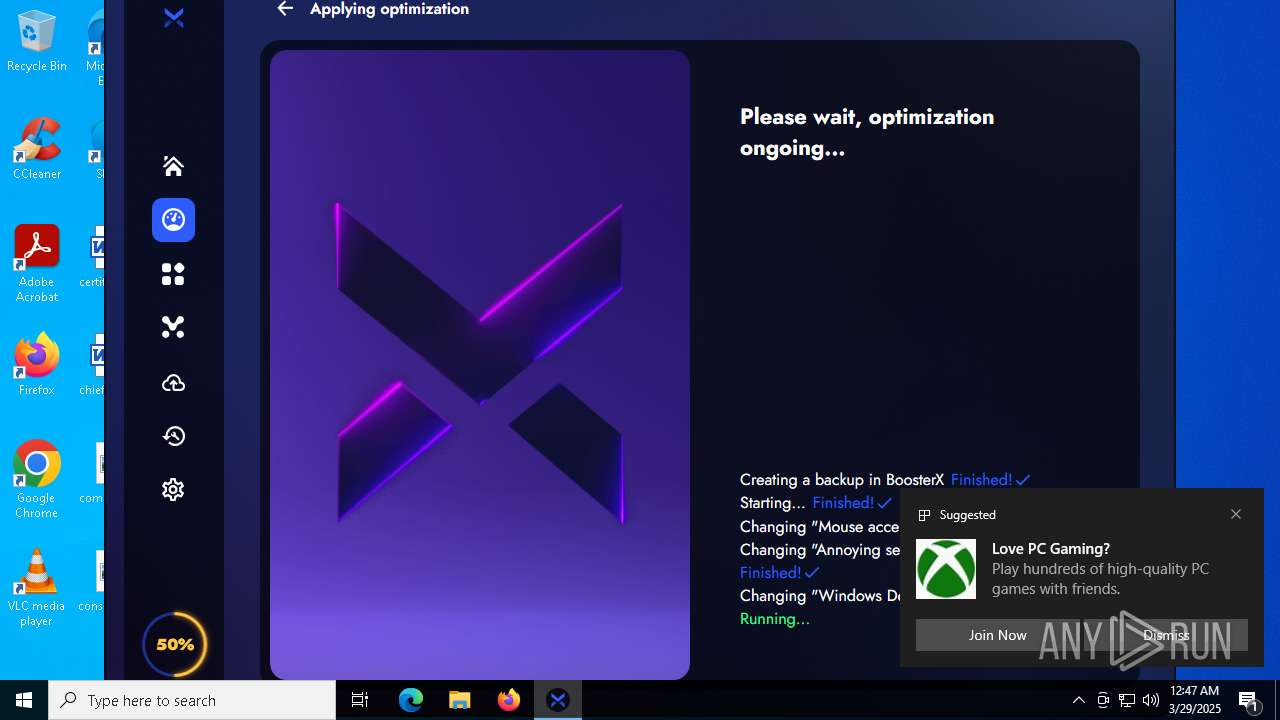Select the Google Chrome desktop icon
This screenshot has height=720, width=1280.
(x=37, y=480)
